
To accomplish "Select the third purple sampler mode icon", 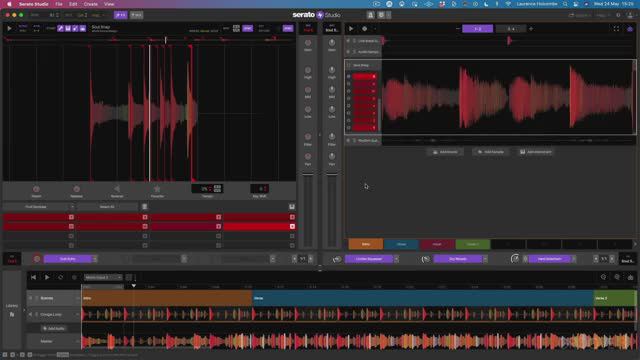I will pyautogui.click(x=75, y=28).
